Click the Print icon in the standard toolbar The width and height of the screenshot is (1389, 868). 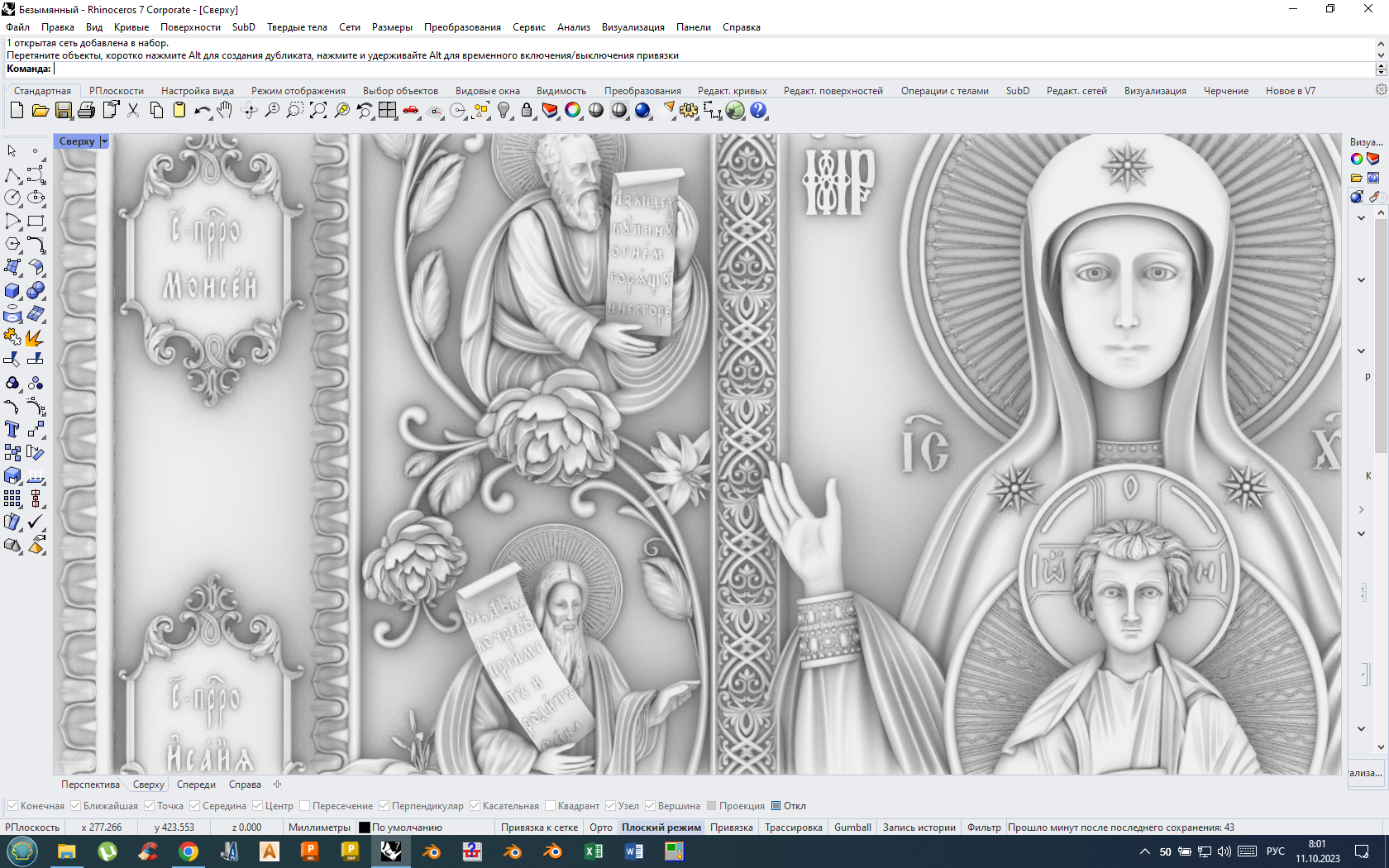[x=86, y=110]
